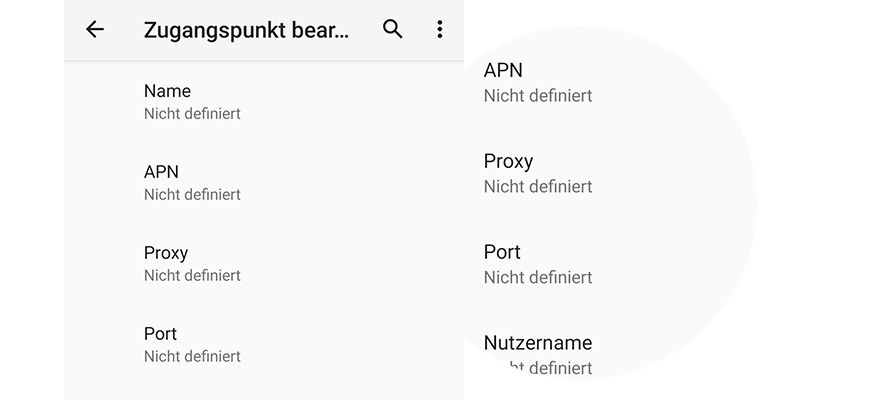
Task: Choose Port label in the magnified circle
Action: pos(502,252)
